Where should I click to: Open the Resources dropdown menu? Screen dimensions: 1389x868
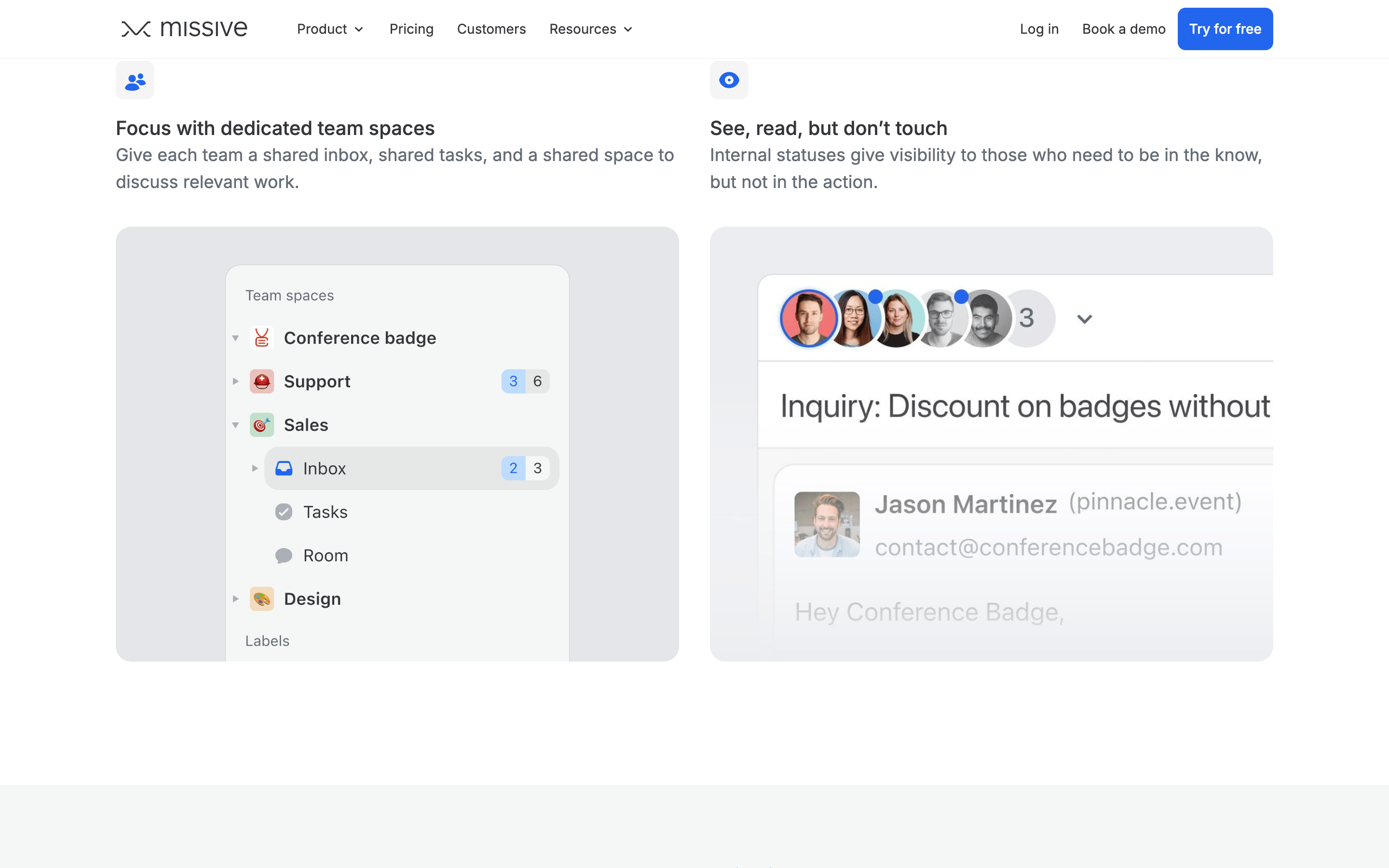coord(591,29)
